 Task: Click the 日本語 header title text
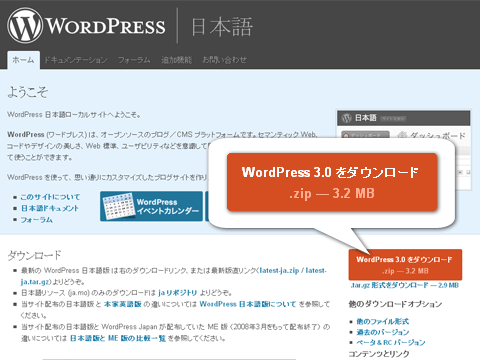(222, 27)
